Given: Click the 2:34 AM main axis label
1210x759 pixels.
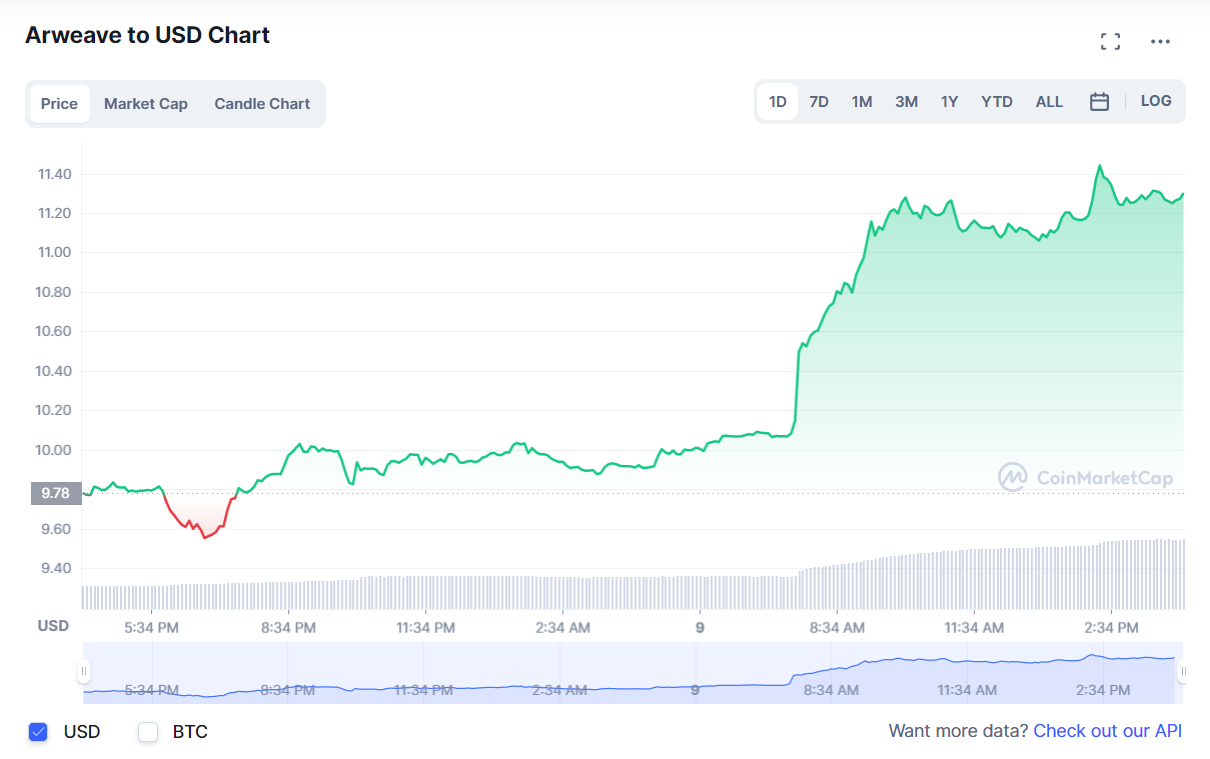Looking at the screenshot, I should coord(562,628).
